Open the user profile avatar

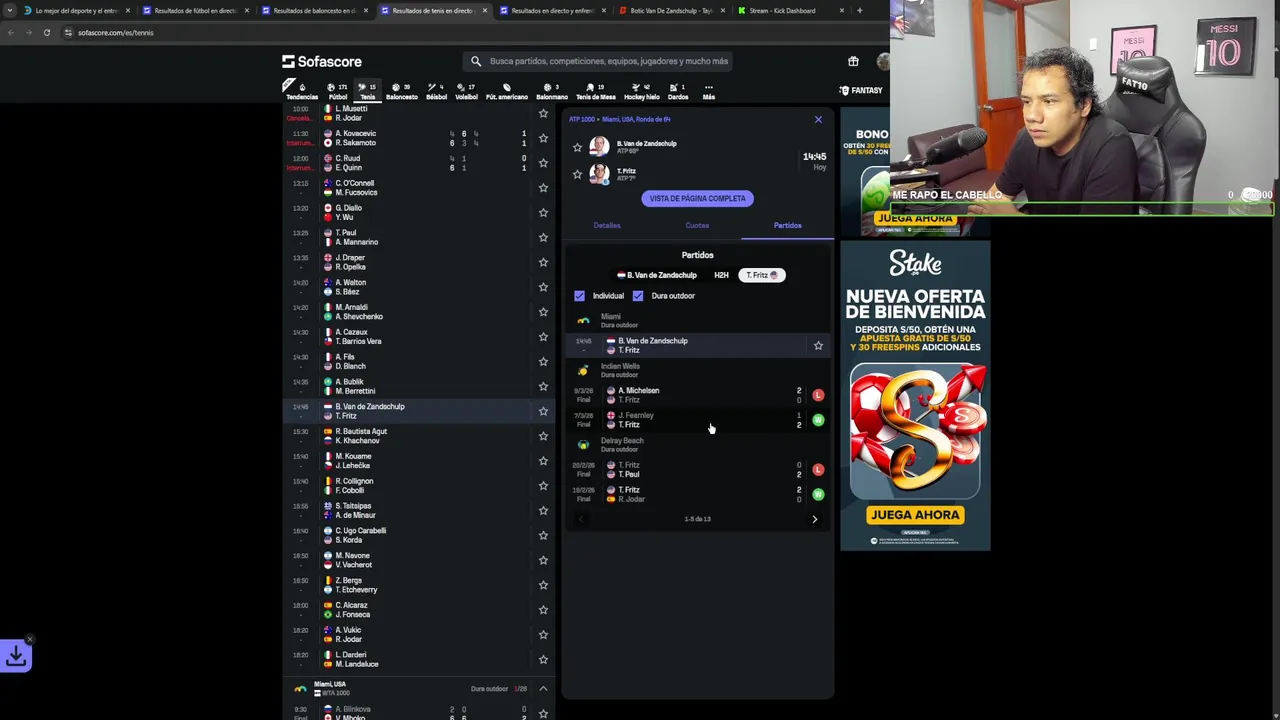[883, 62]
